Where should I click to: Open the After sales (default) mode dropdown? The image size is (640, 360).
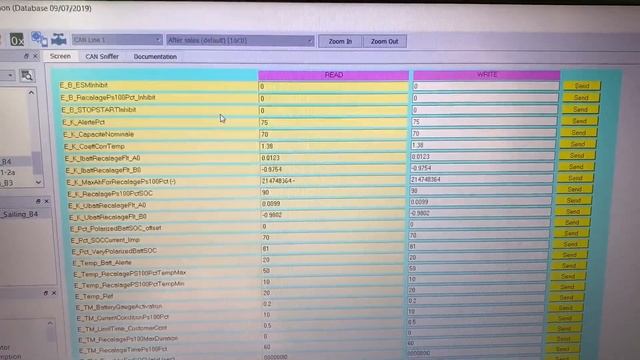pos(240,40)
